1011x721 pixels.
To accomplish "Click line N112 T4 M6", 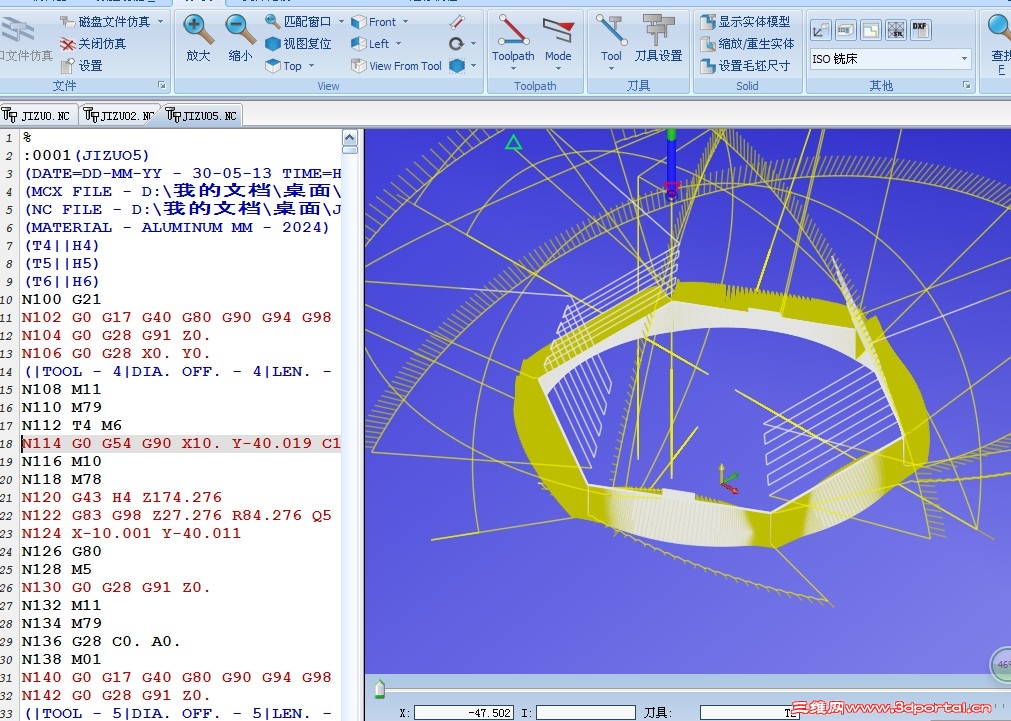I will tap(72, 425).
